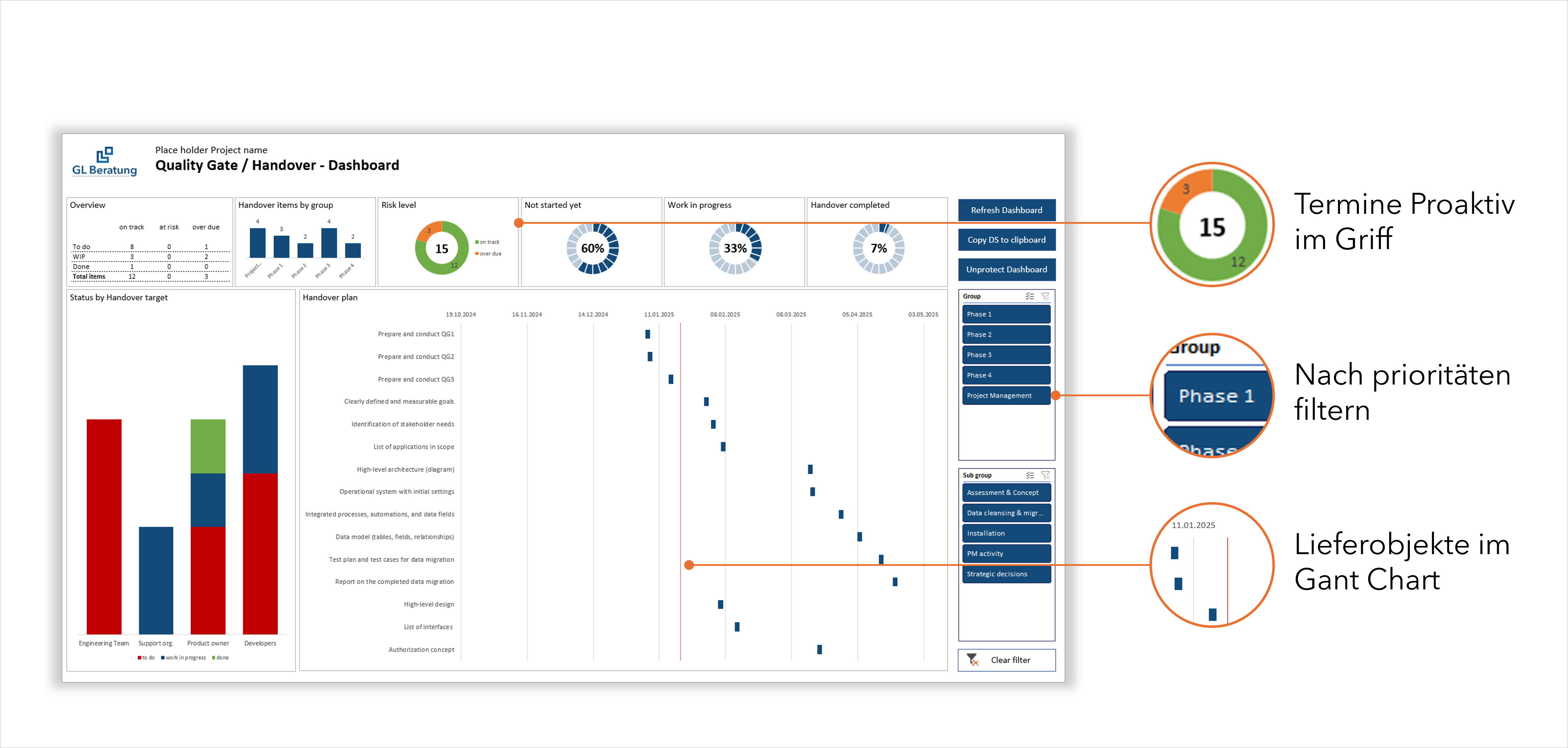Toggle multi-select icon in Group slicer
The width and height of the screenshot is (1568, 748).
point(1029,296)
